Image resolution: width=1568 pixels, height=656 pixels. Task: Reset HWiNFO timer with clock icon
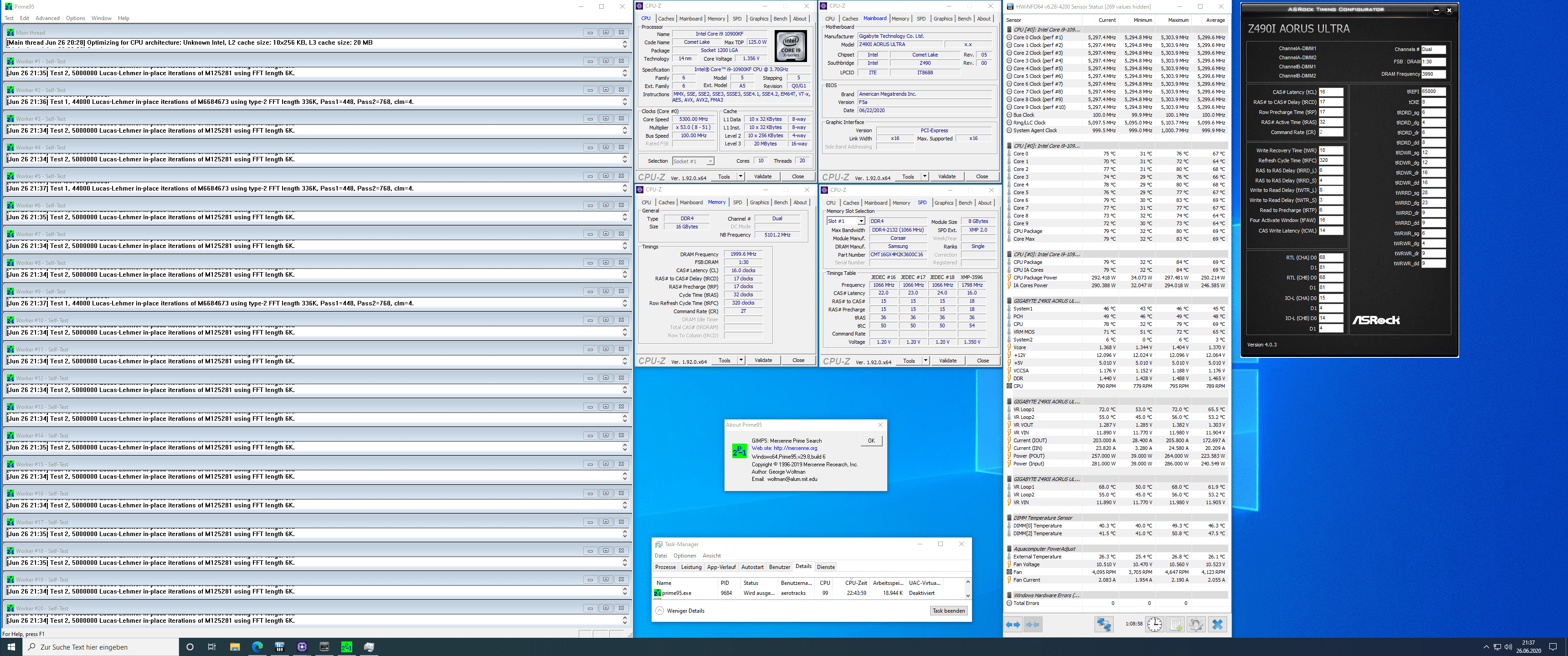(x=1155, y=625)
